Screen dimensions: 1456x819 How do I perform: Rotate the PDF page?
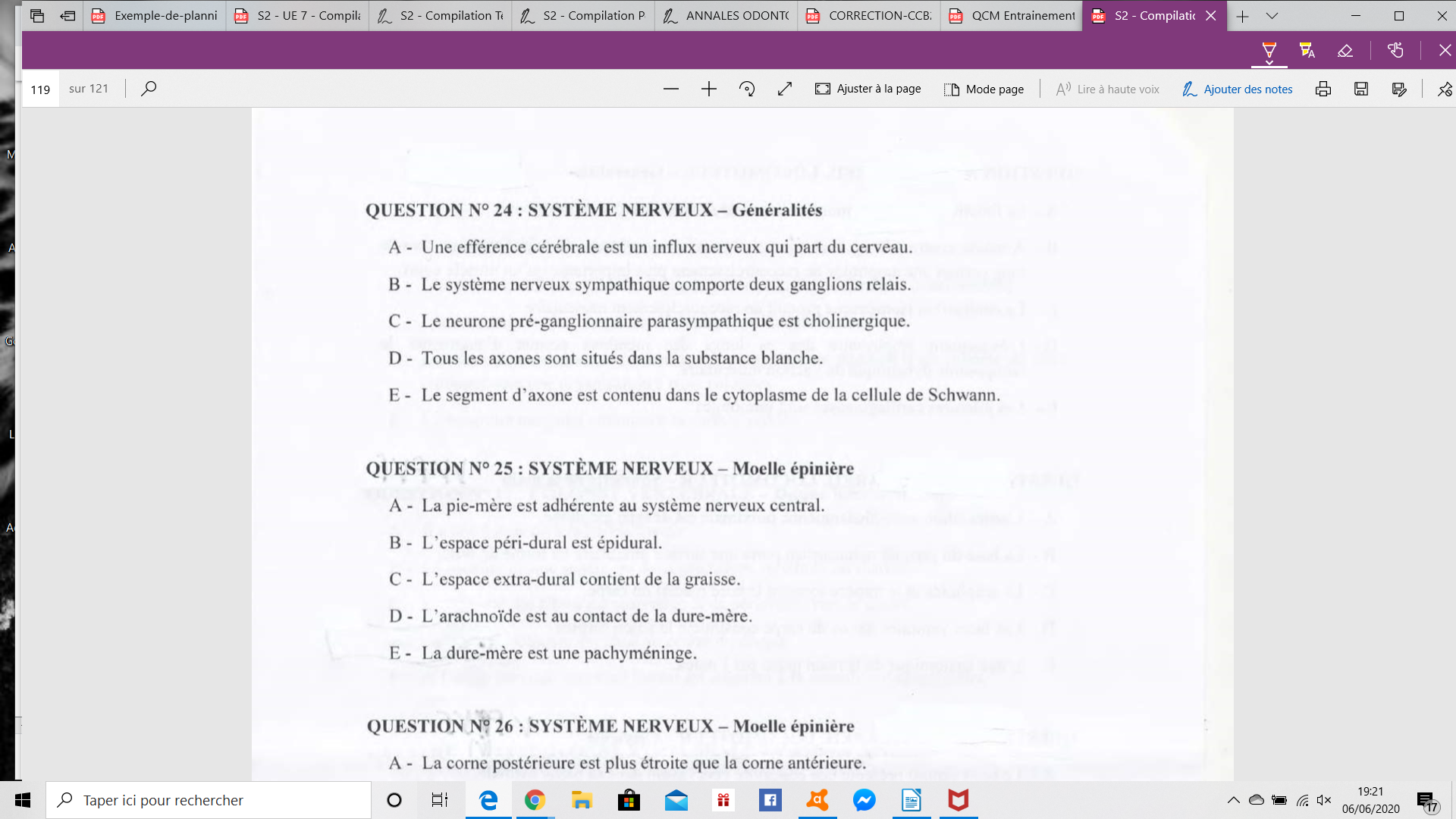click(747, 89)
